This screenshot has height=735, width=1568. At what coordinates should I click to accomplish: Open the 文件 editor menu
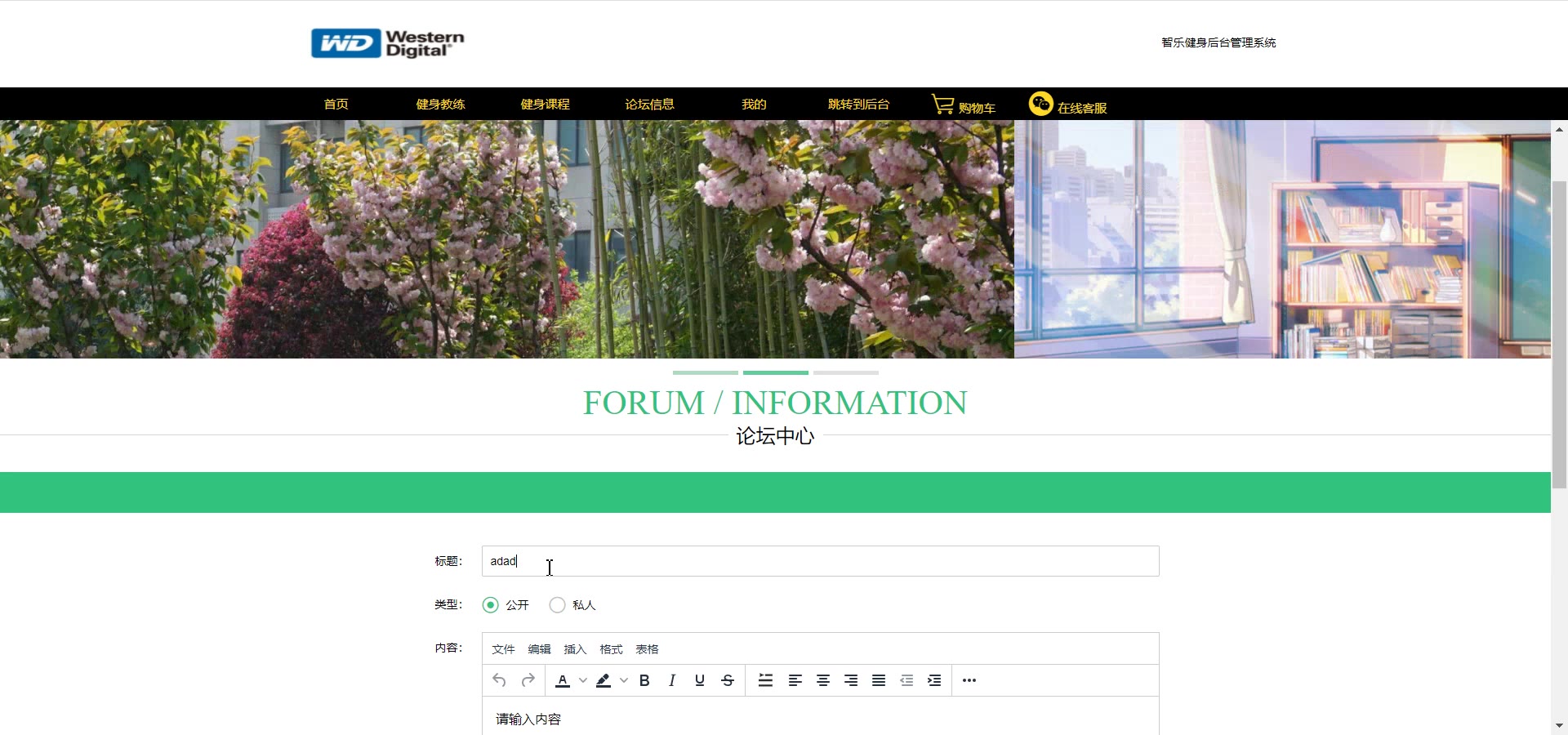(503, 649)
